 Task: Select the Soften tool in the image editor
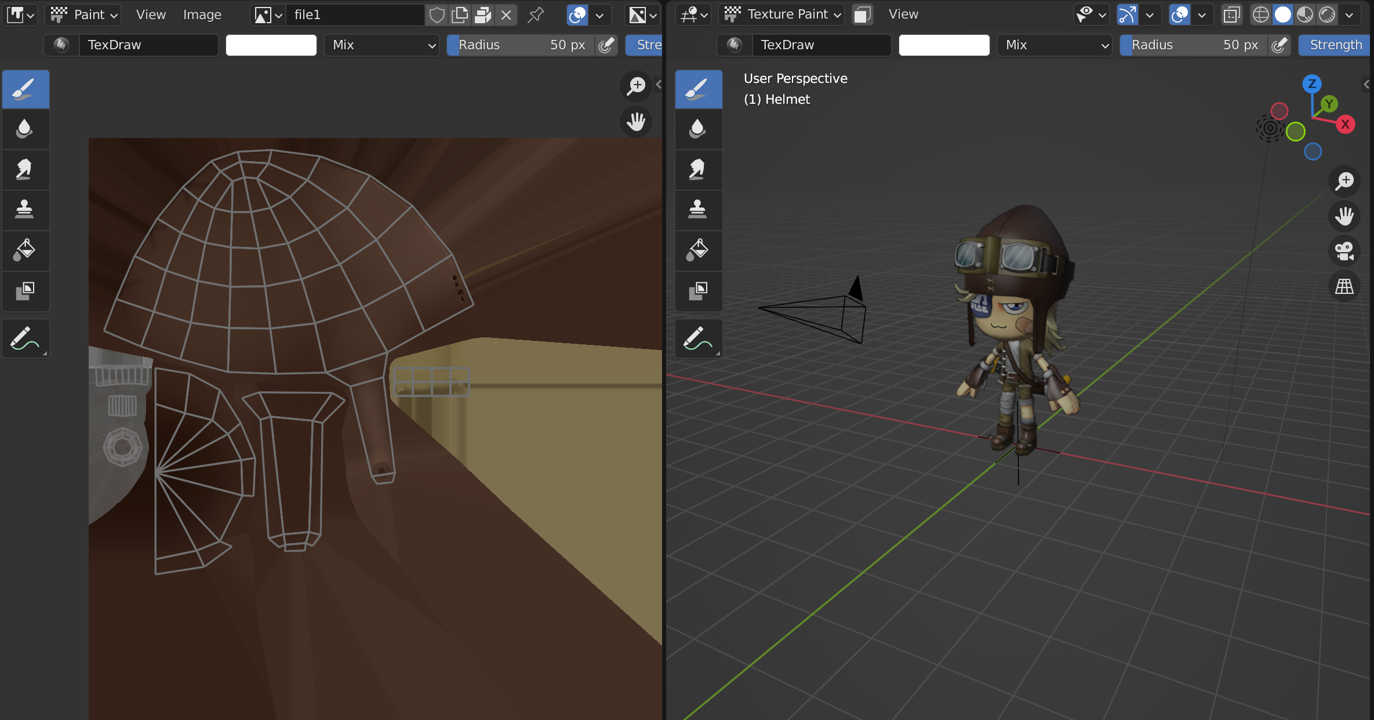coord(25,129)
